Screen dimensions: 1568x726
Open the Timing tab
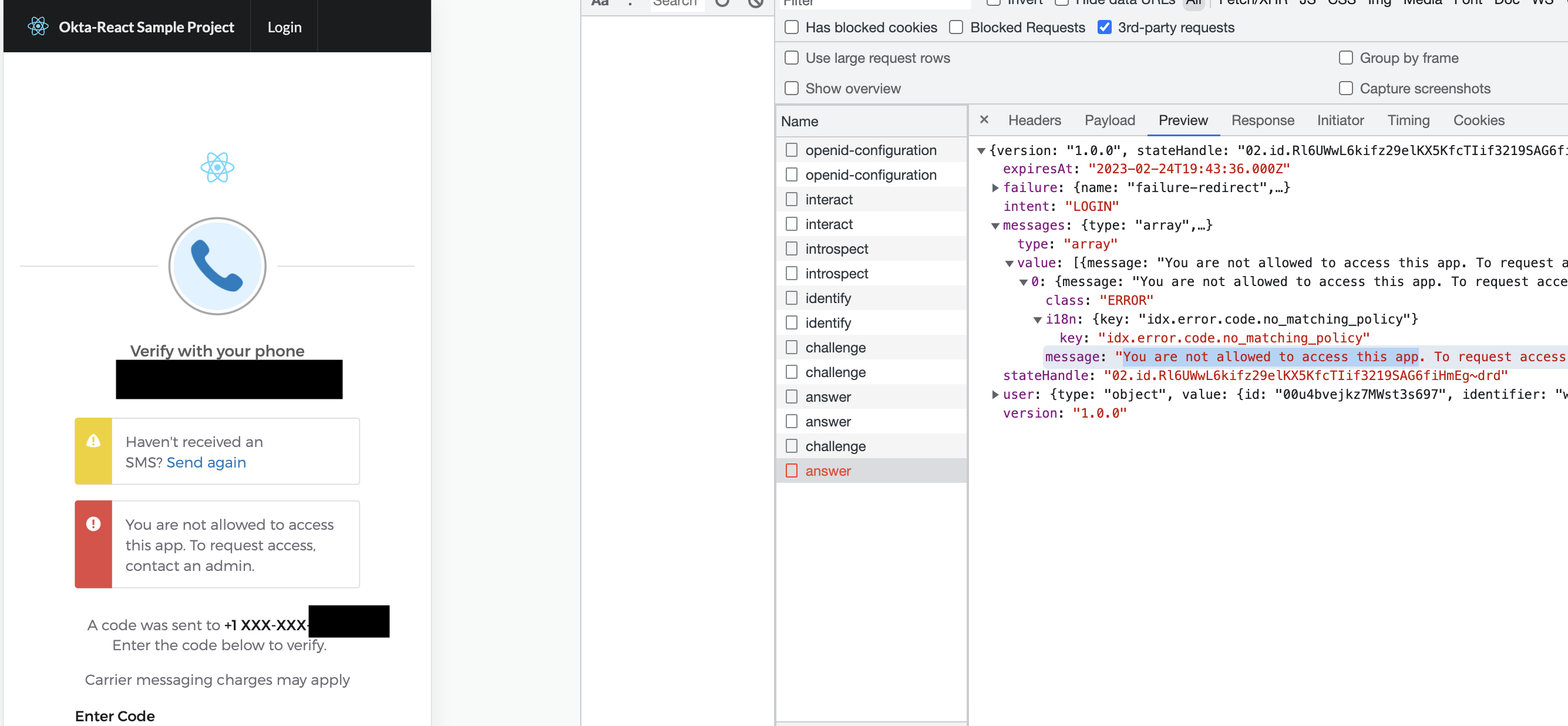(1408, 120)
